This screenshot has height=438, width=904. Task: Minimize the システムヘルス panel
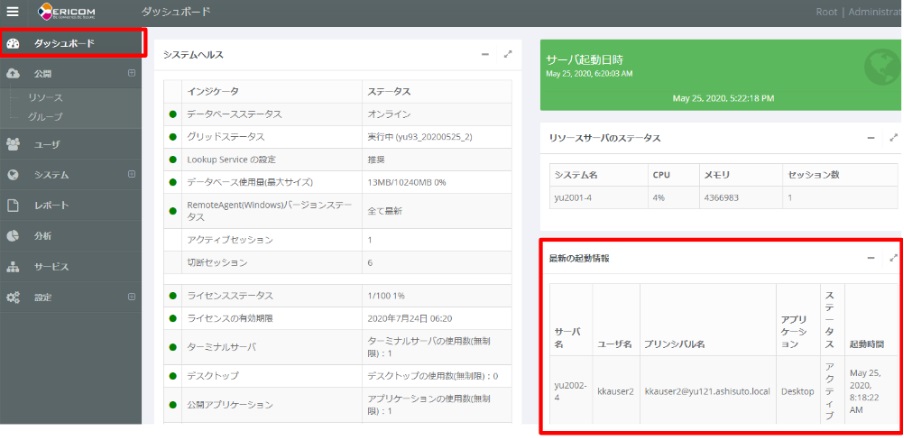(485, 55)
